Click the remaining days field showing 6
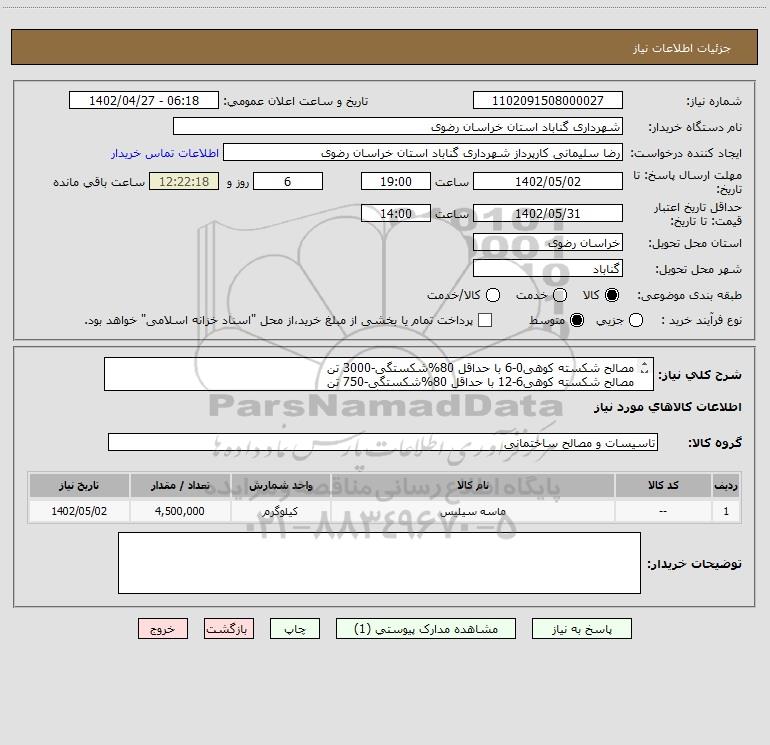The height and width of the screenshot is (745, 770). click(x=288, y=182)
